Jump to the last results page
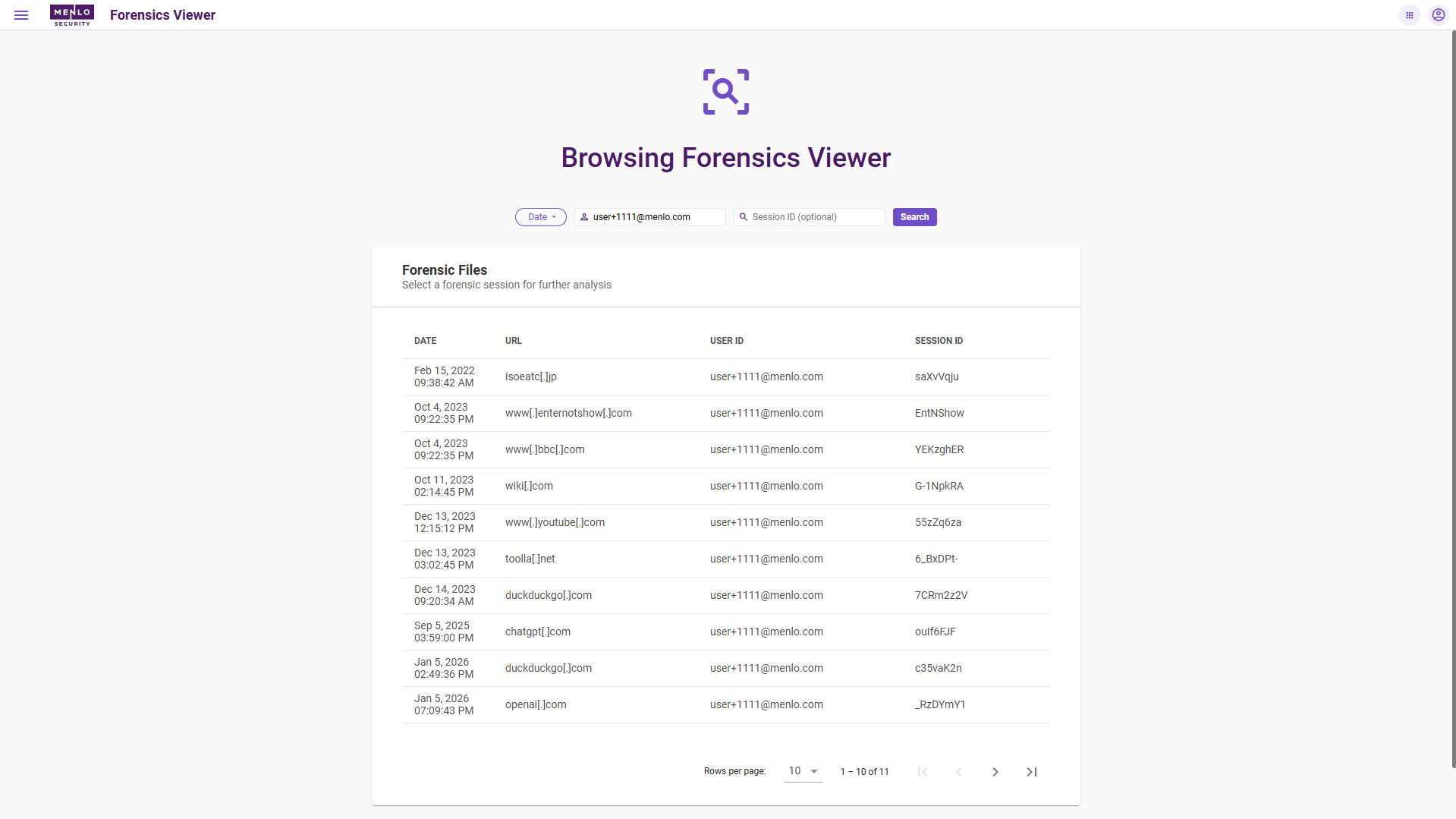Viewport: 1456px width, 819px height. tap(1032, 772)
